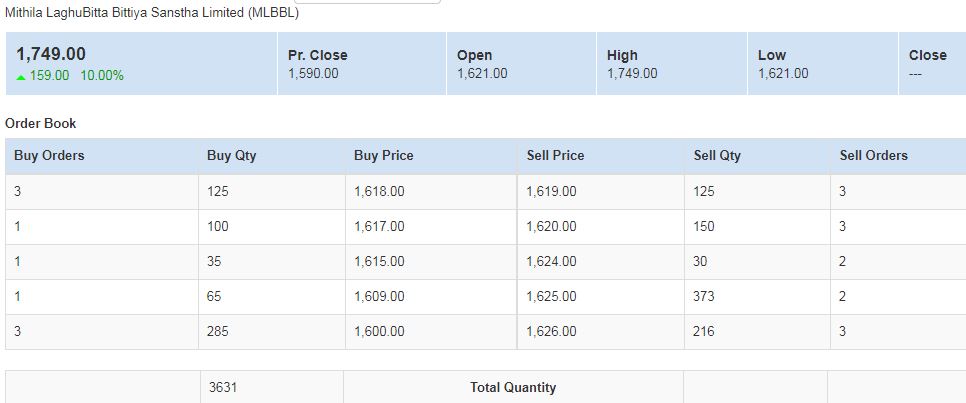Click the Low price 1,621.00 cell
Screen dimensions: 966x403
coord(783,73)
